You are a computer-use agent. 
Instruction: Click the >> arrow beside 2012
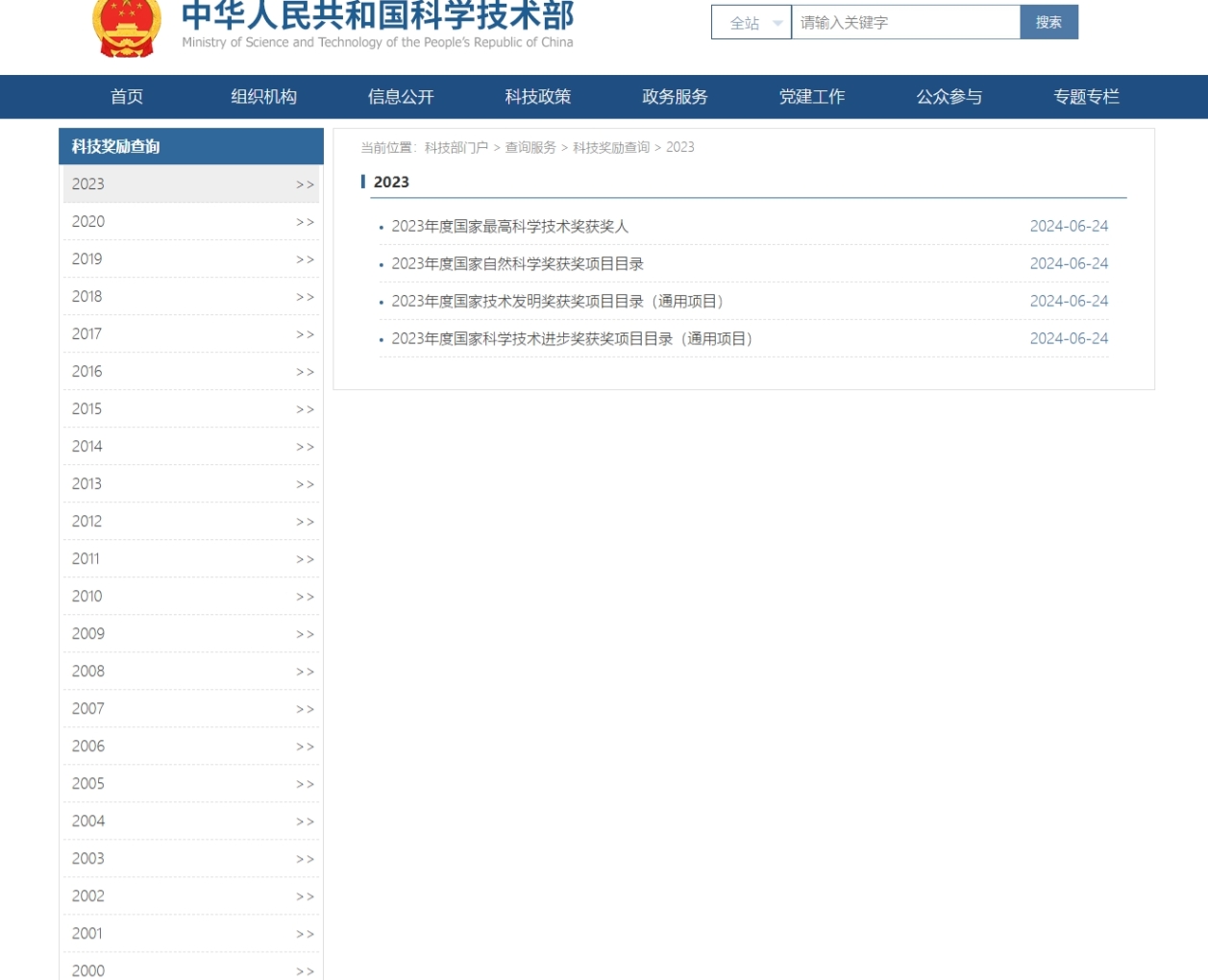coord(305,522)
